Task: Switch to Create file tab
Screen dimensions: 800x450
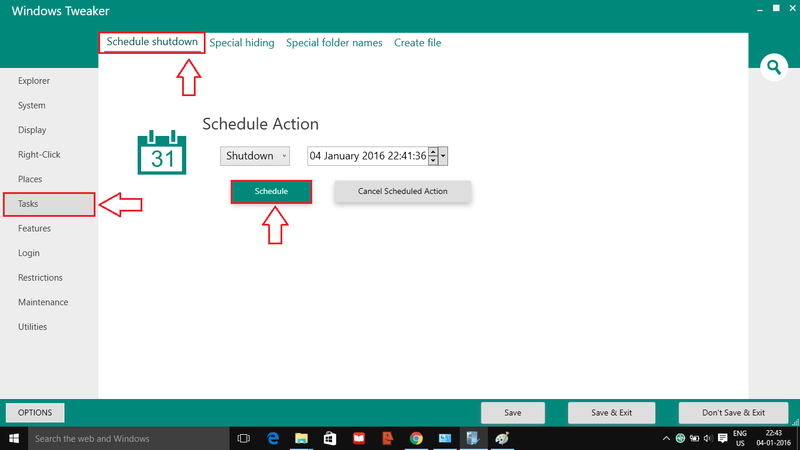Action: tap(417, 43)
